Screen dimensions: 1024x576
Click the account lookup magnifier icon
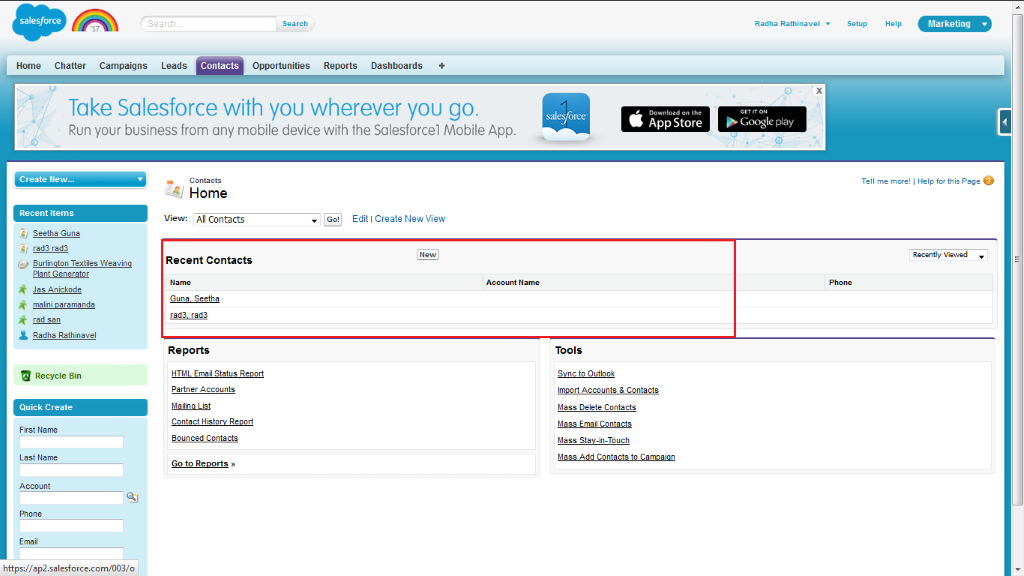tap(132, 497)
